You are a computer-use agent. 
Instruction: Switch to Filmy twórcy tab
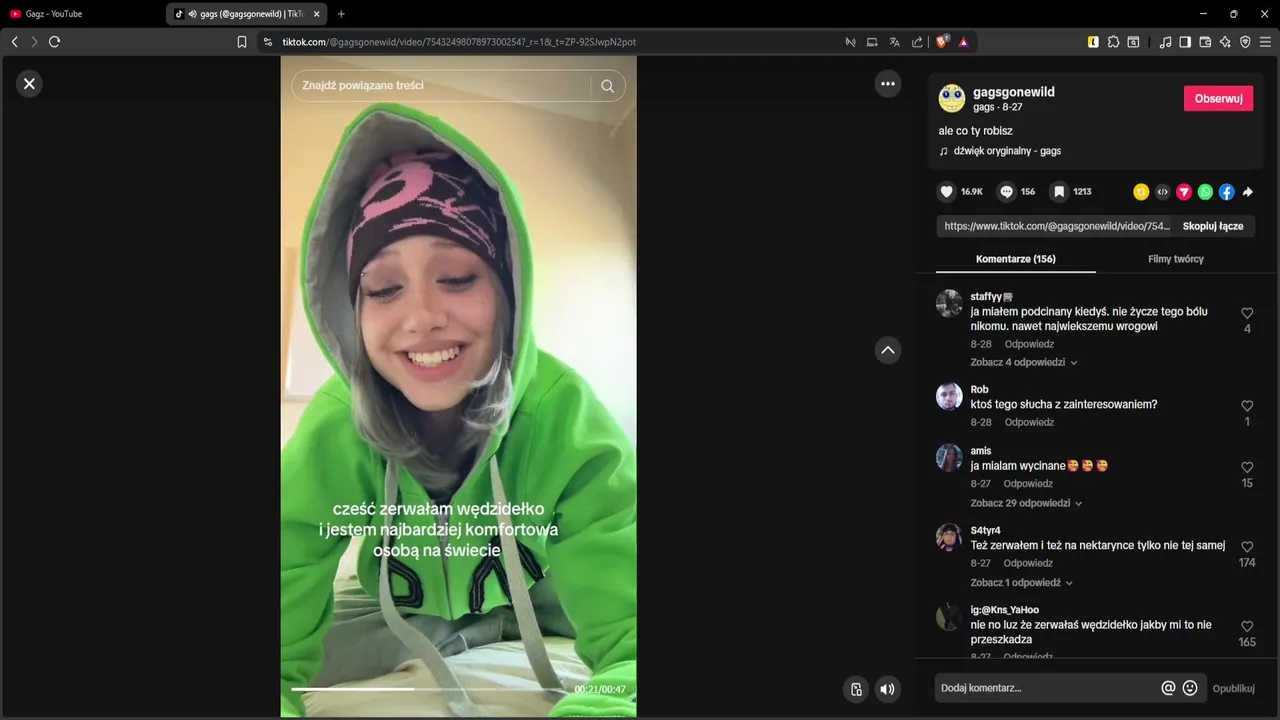[1176, 259]
